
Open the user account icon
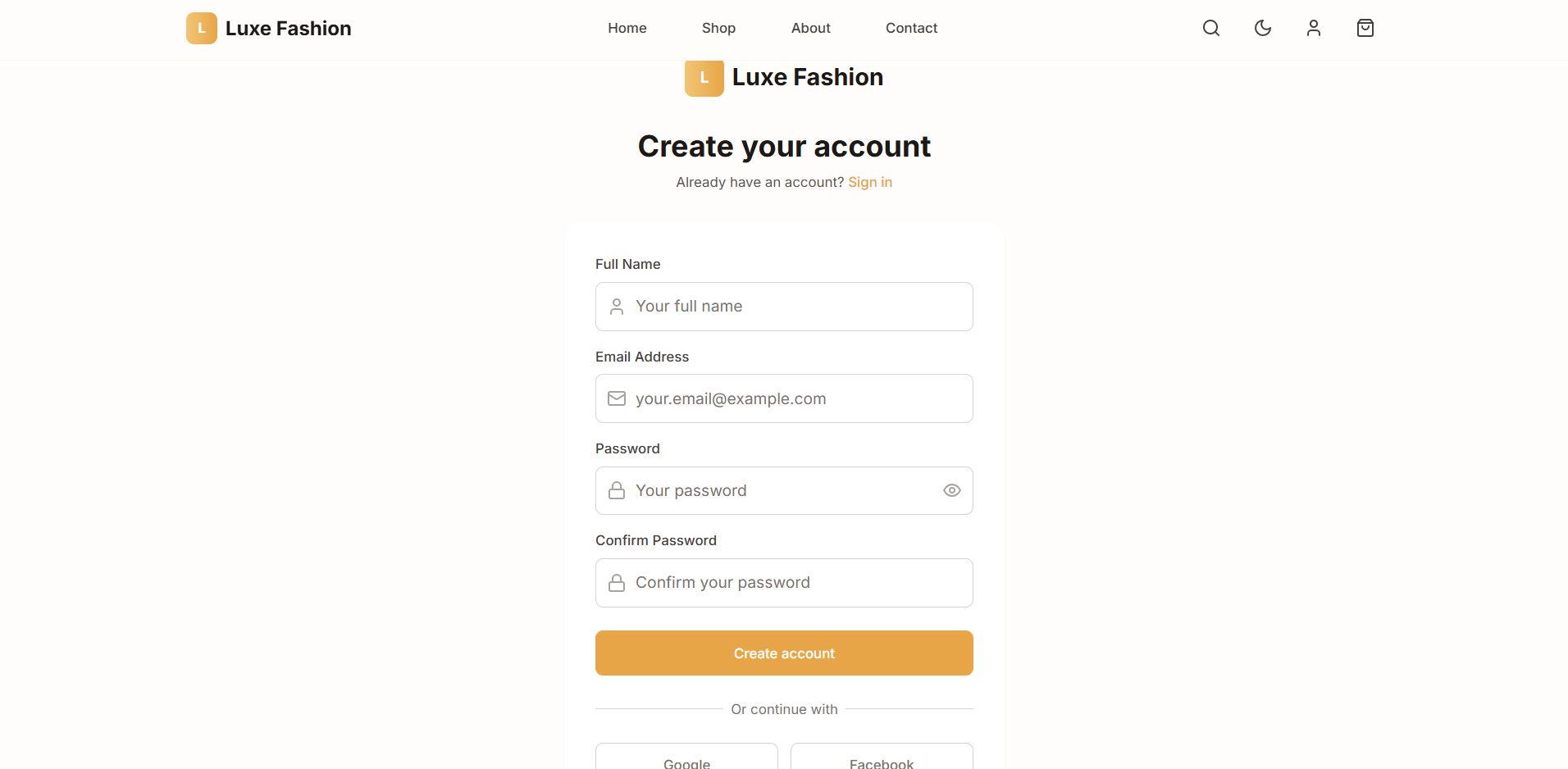(x=1314, y=29)
